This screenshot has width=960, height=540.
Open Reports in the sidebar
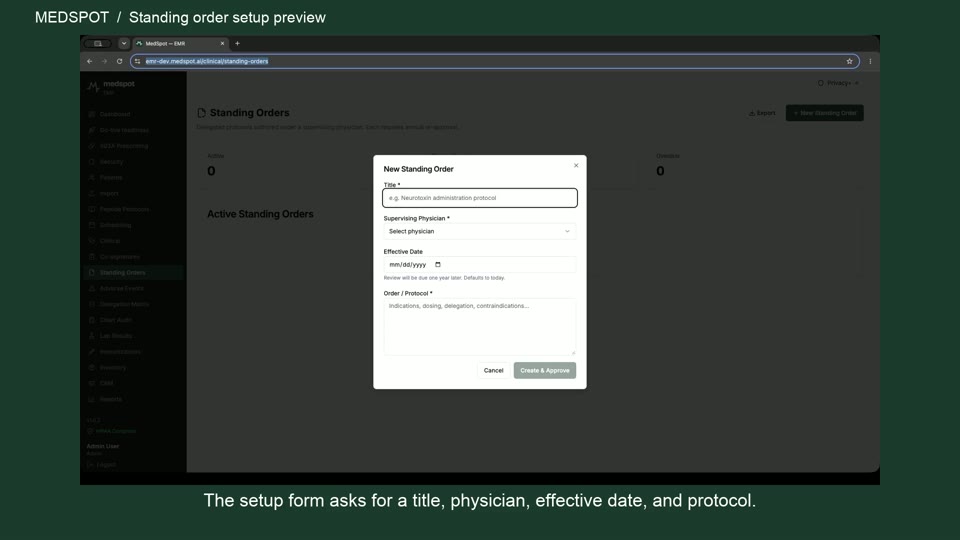point(111,399)
